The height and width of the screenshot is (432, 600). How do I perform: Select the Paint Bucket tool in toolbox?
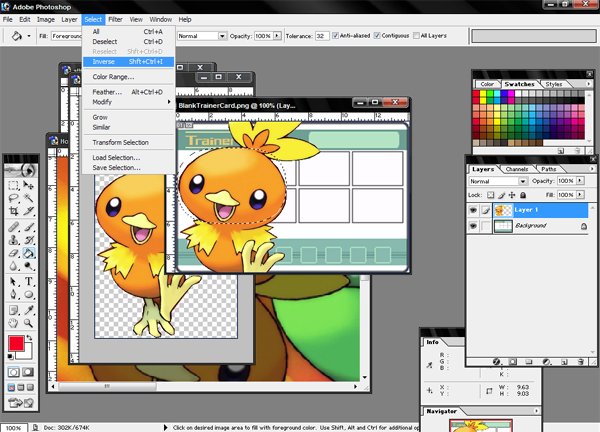tap(28, 253)
